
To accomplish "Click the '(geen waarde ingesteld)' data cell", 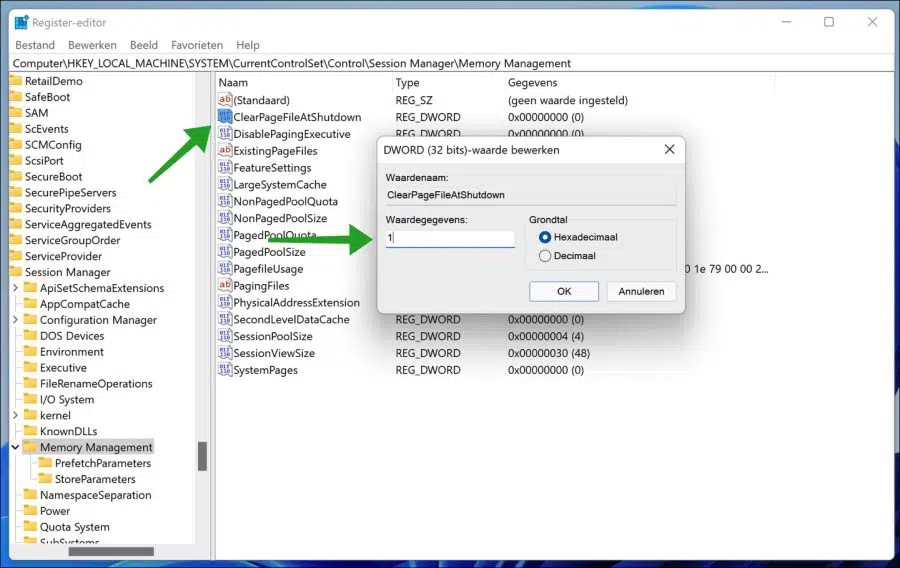I will pyautogui.click(x=568, y=100).
